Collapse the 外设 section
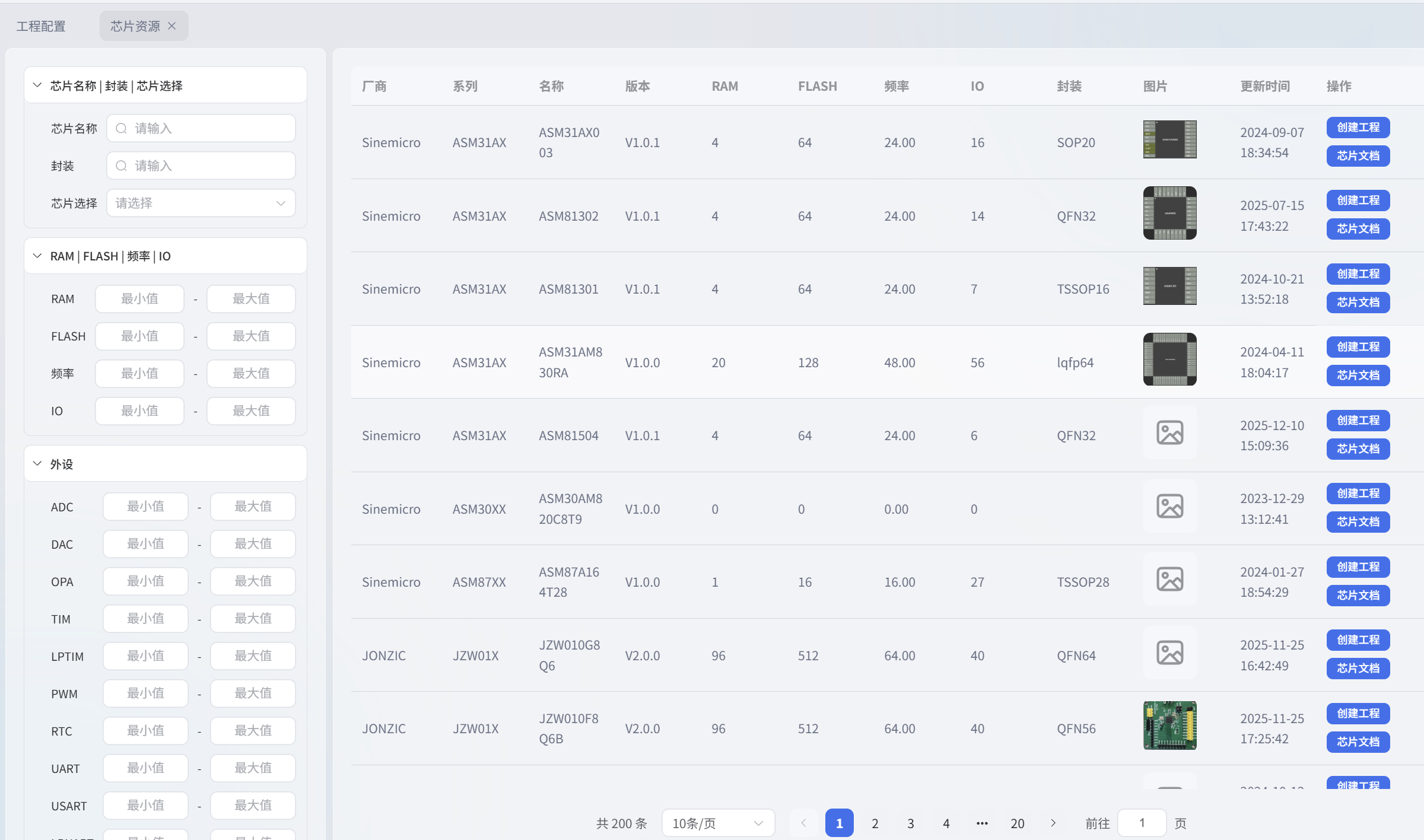This screenshot has width=1424, height=840. (x=37, y=464)
